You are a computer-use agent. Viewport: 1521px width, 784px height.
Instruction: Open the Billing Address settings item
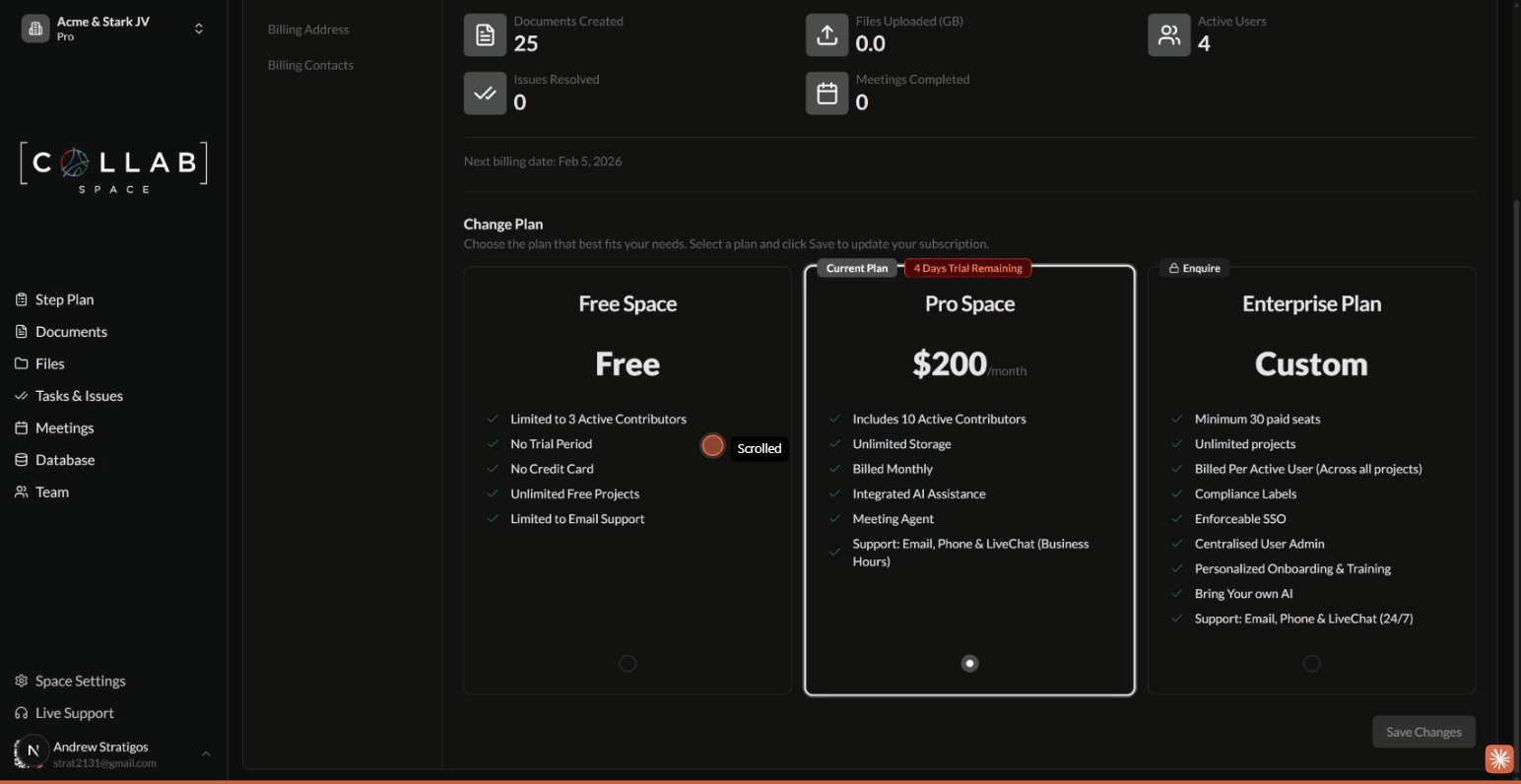pyautogui.click(x=307, y=29)
